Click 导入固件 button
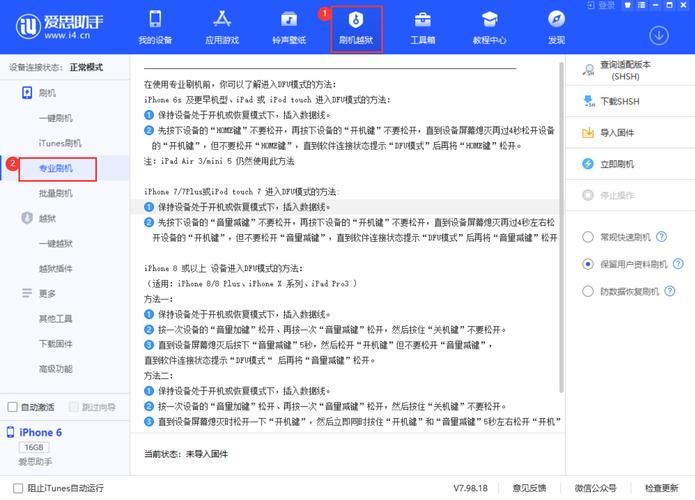 [x=630, y=133]
